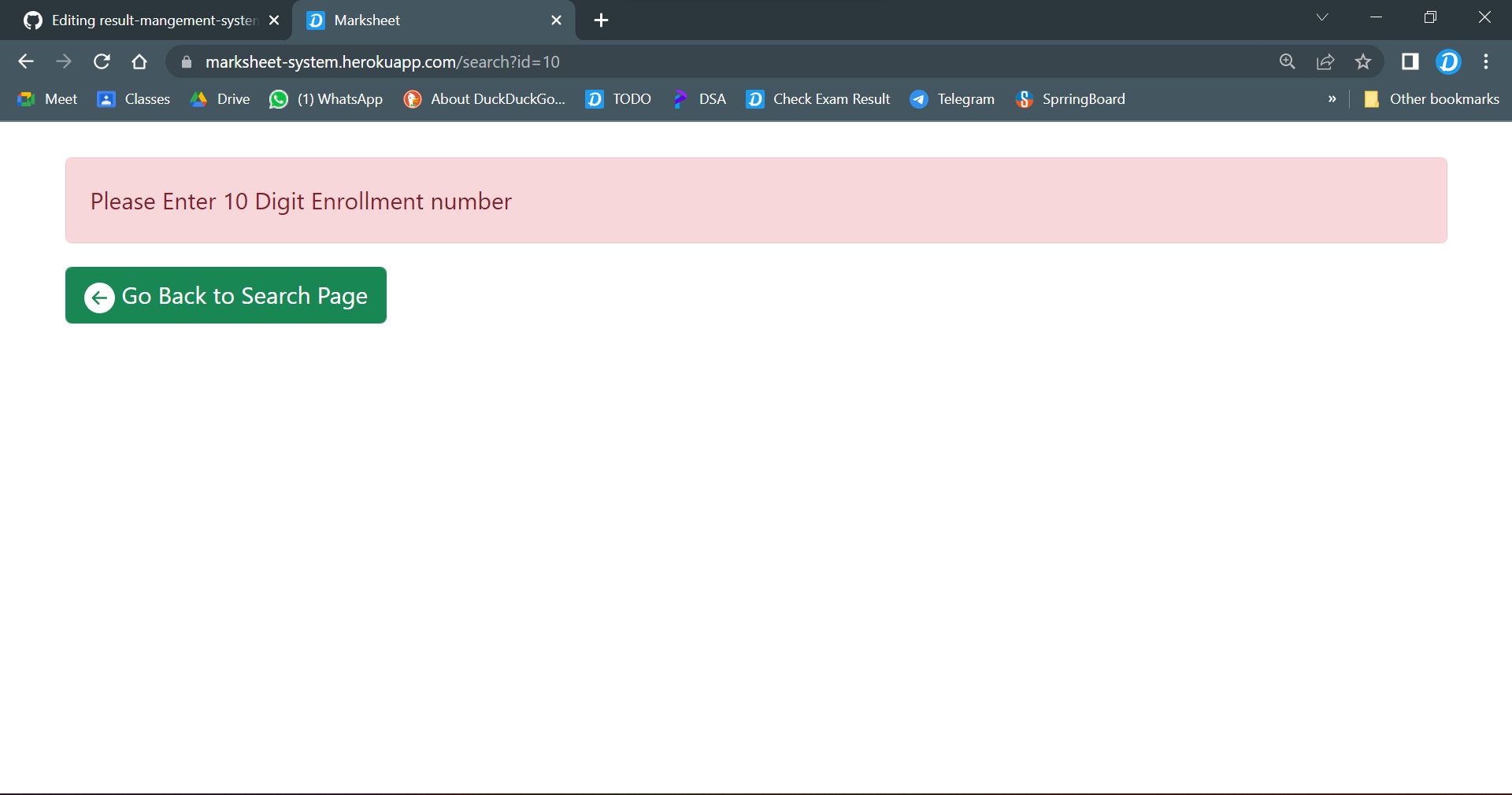Open the profile avatar menu
Screen dimensions: 1512x795
1448,61
